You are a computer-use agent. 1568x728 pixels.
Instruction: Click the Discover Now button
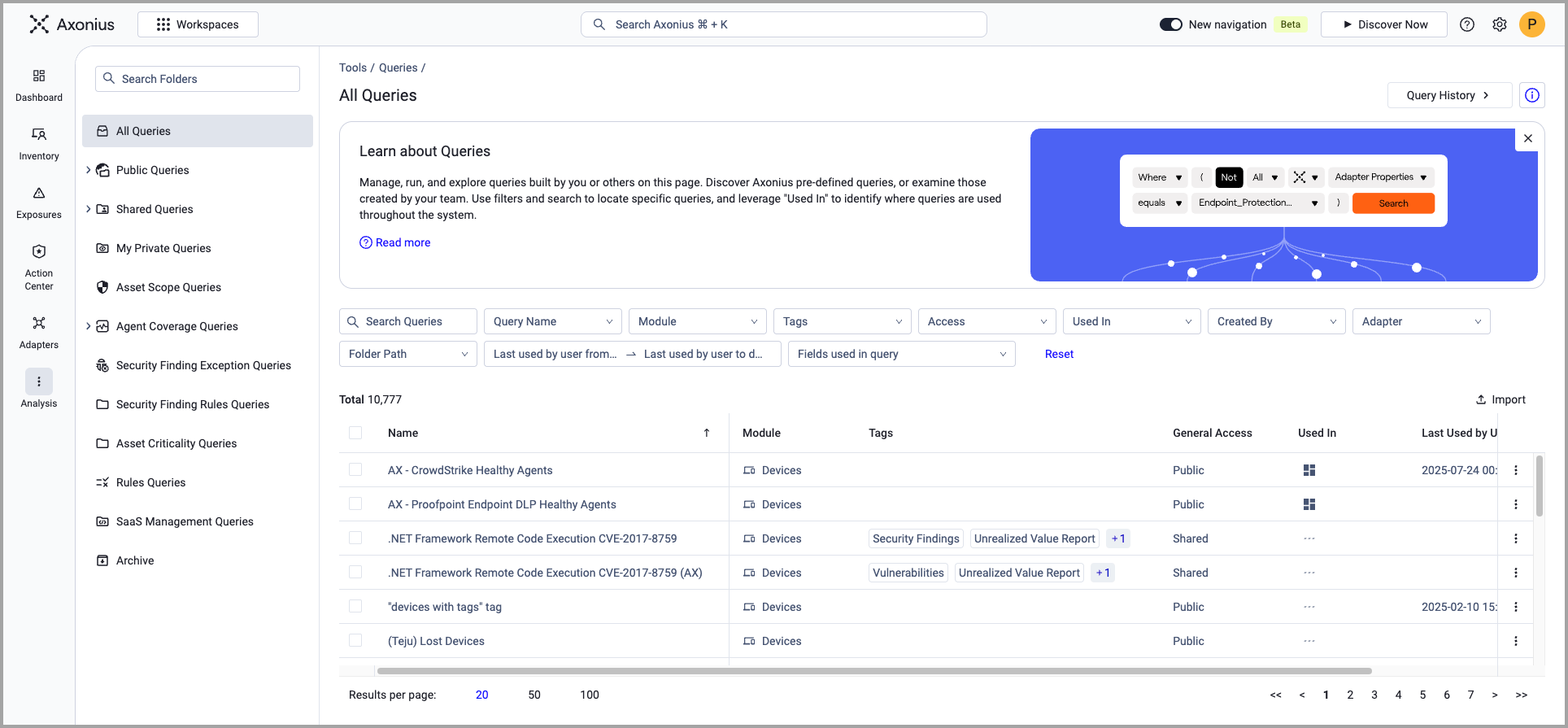(x=1384, y=24)
